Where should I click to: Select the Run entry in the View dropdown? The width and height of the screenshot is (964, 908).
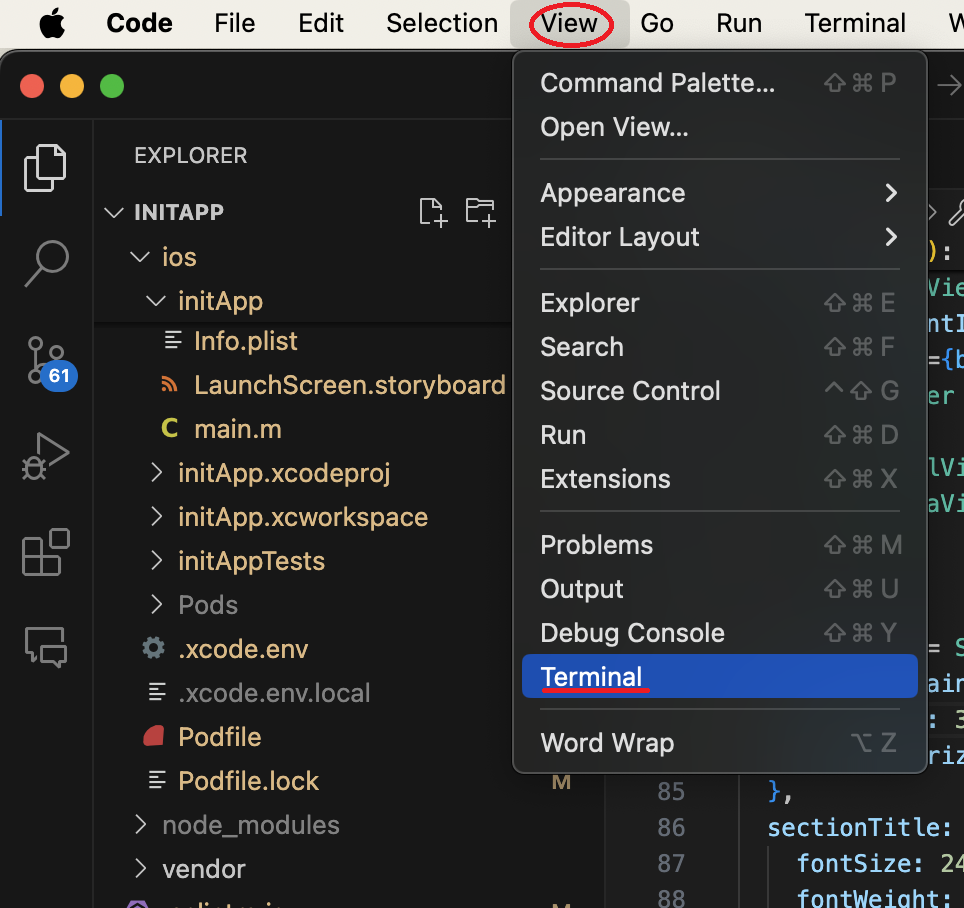click(719, 435)
